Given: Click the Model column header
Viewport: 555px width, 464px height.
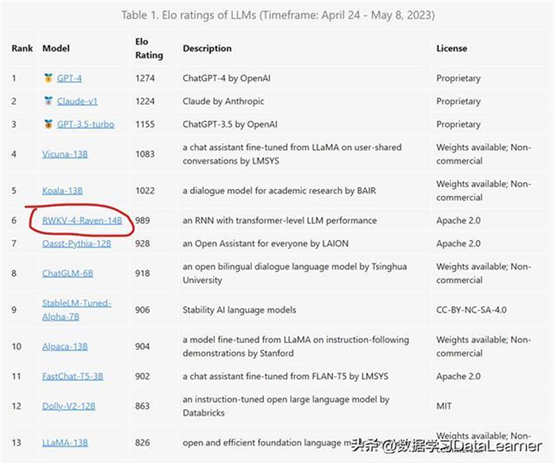Looking at the screenshot, I should pos(56,48).
